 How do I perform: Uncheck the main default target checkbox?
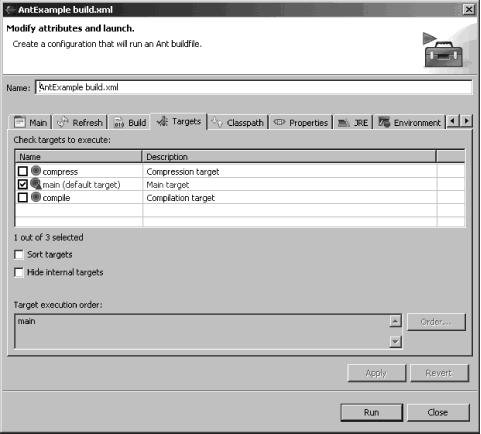click(x=23, y=184)
